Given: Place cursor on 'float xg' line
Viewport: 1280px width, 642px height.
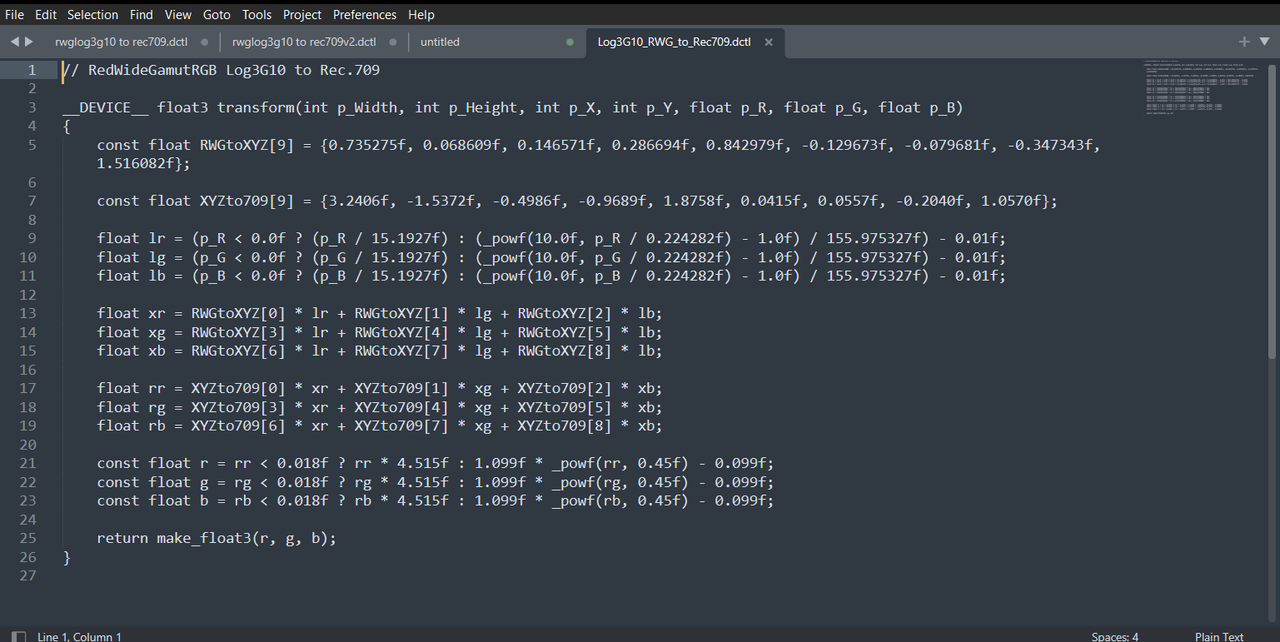Looking at the screenshot, I should pyautogui.click(x=380, y=332).
